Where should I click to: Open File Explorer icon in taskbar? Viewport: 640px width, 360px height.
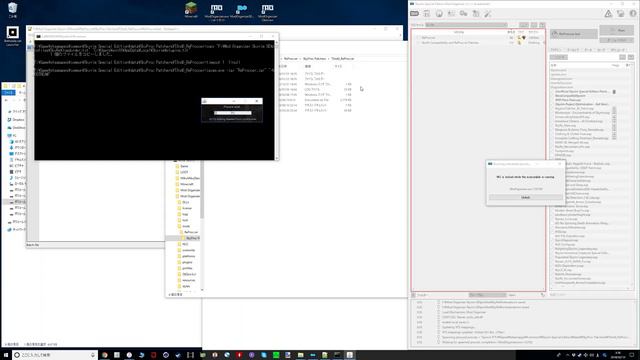pos(300,355)
